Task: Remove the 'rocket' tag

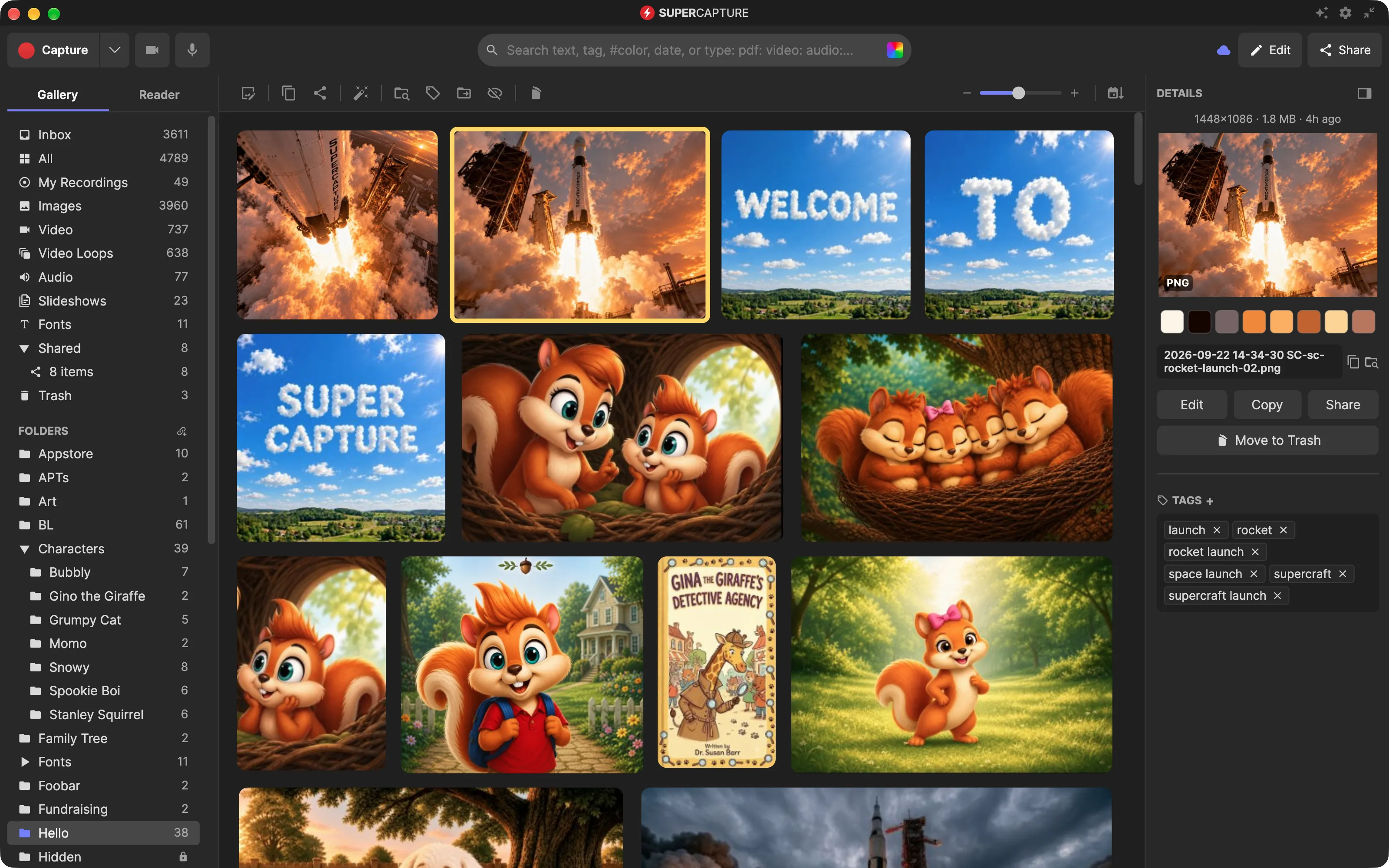Action: pyautogui.click(x=1284, y=530)
